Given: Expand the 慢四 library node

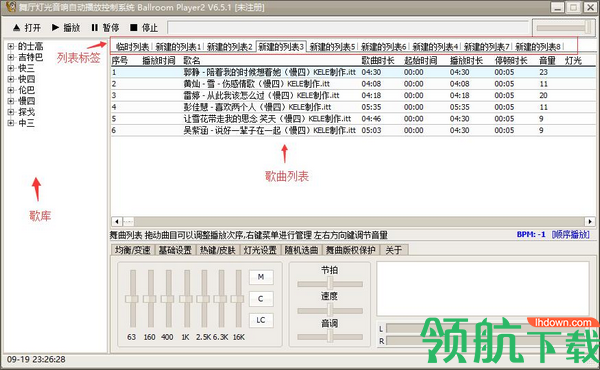Looking at the screenshot, I should point(11,101).
